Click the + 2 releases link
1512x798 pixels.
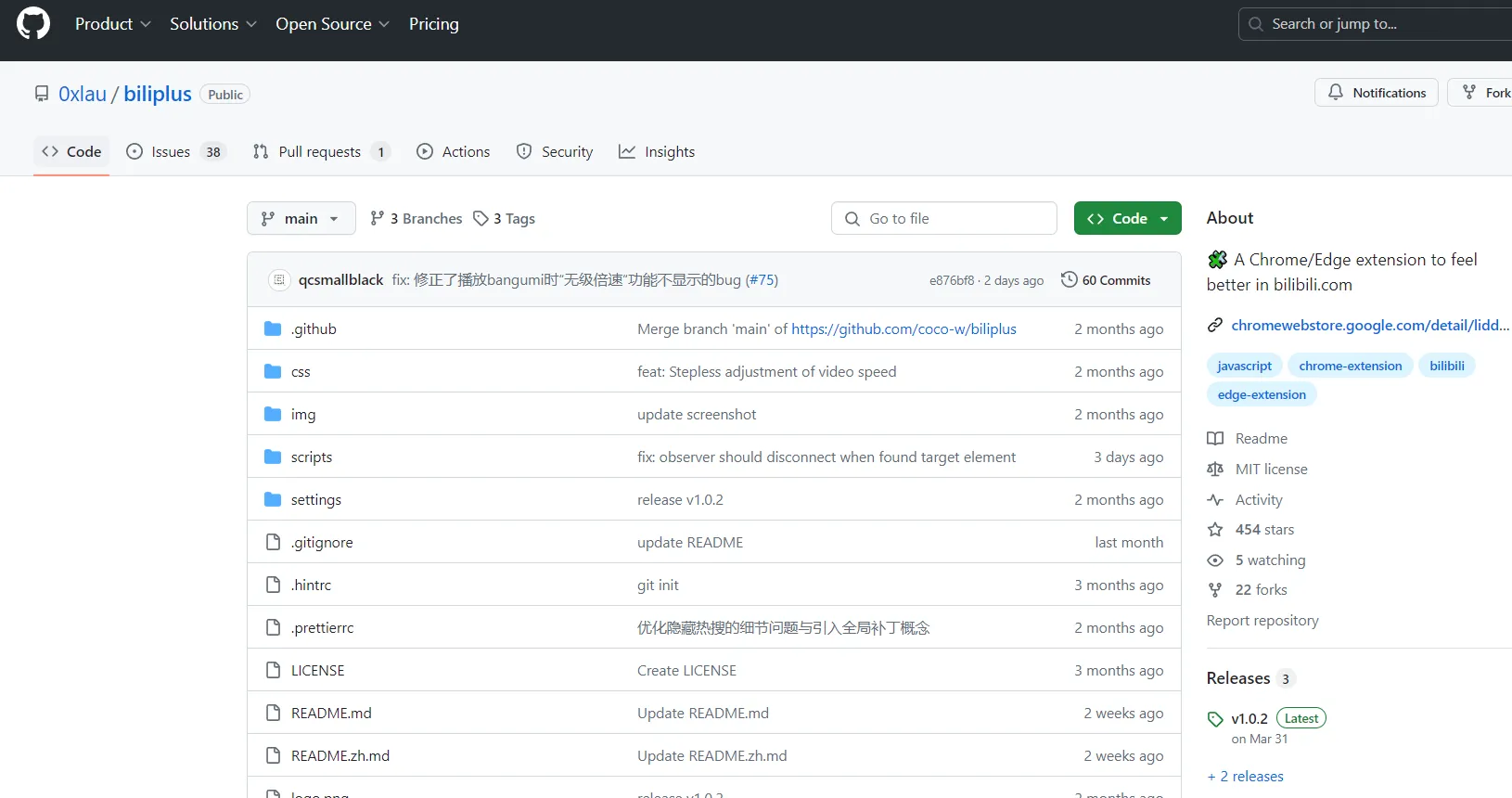(1245, 777)
